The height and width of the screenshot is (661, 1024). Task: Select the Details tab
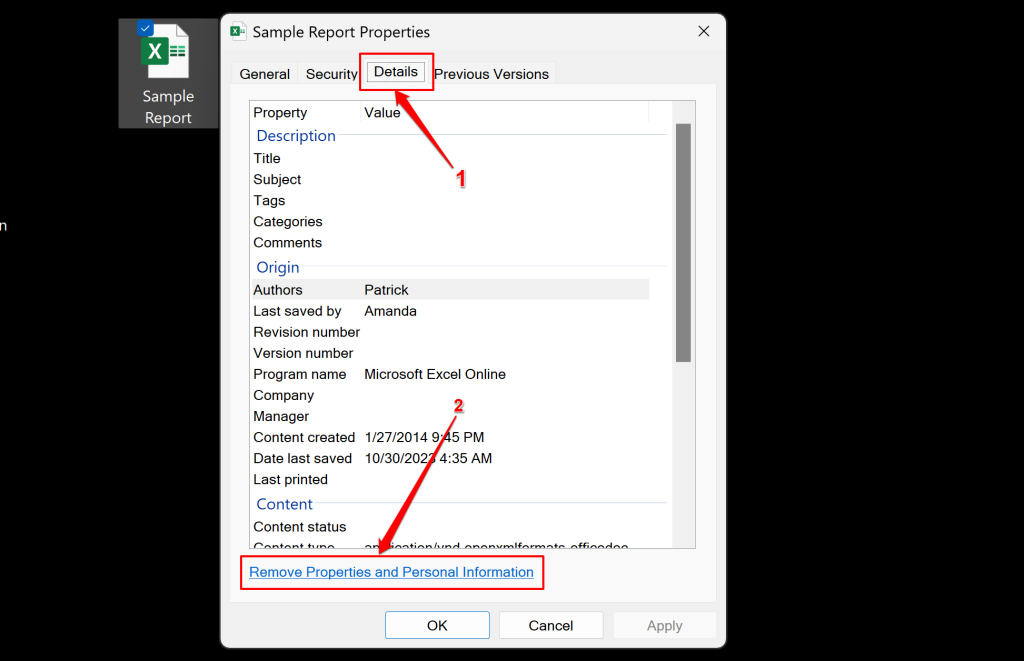(396, 72)
